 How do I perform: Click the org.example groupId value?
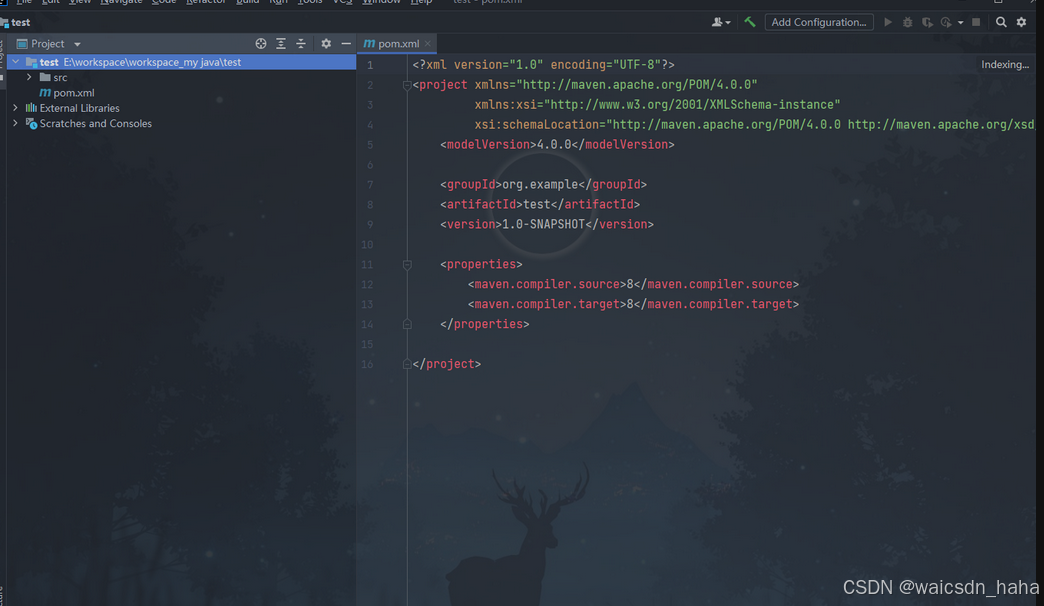[540, 184]
